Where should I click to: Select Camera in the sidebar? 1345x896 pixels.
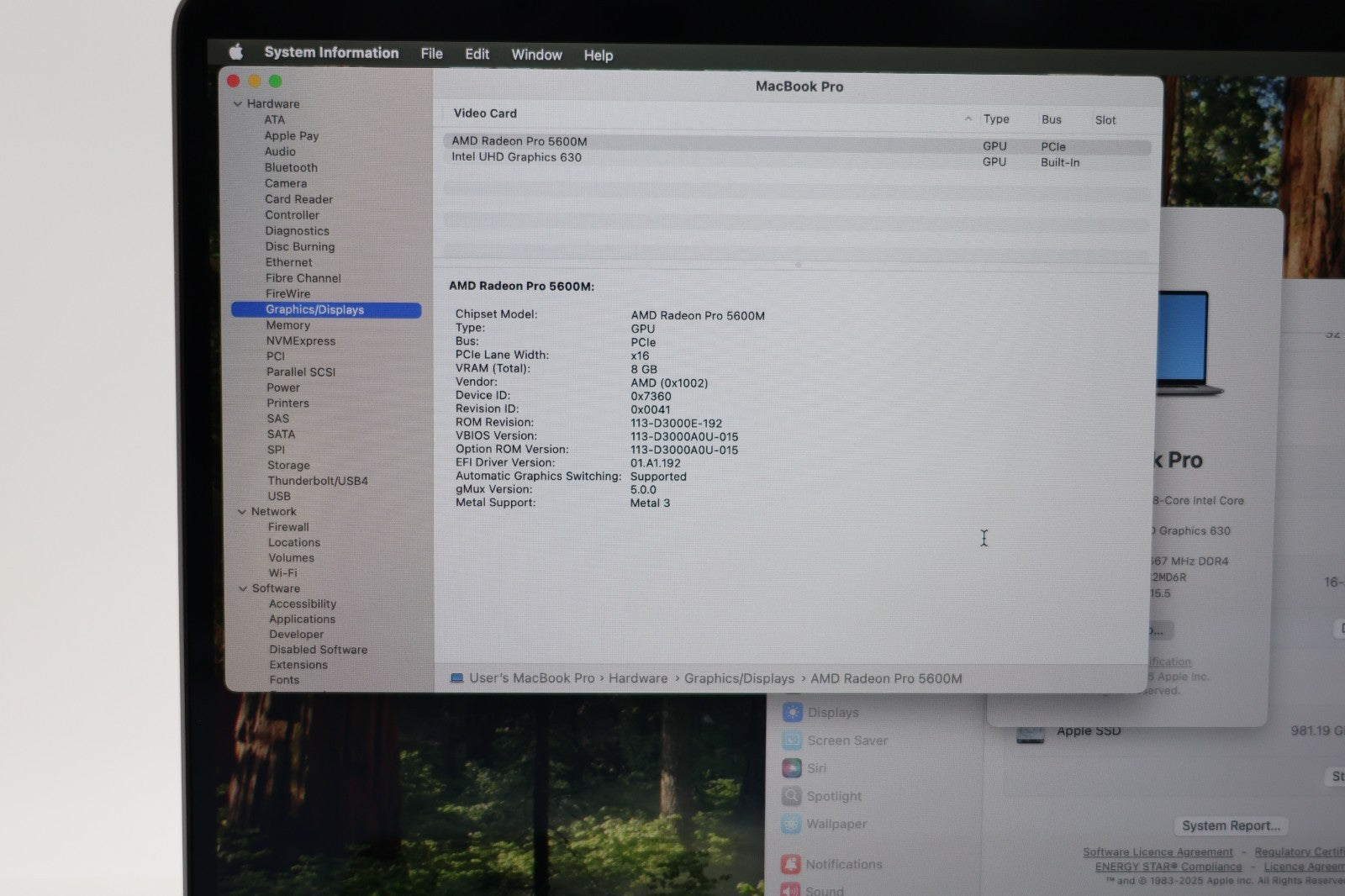[286, 184]
